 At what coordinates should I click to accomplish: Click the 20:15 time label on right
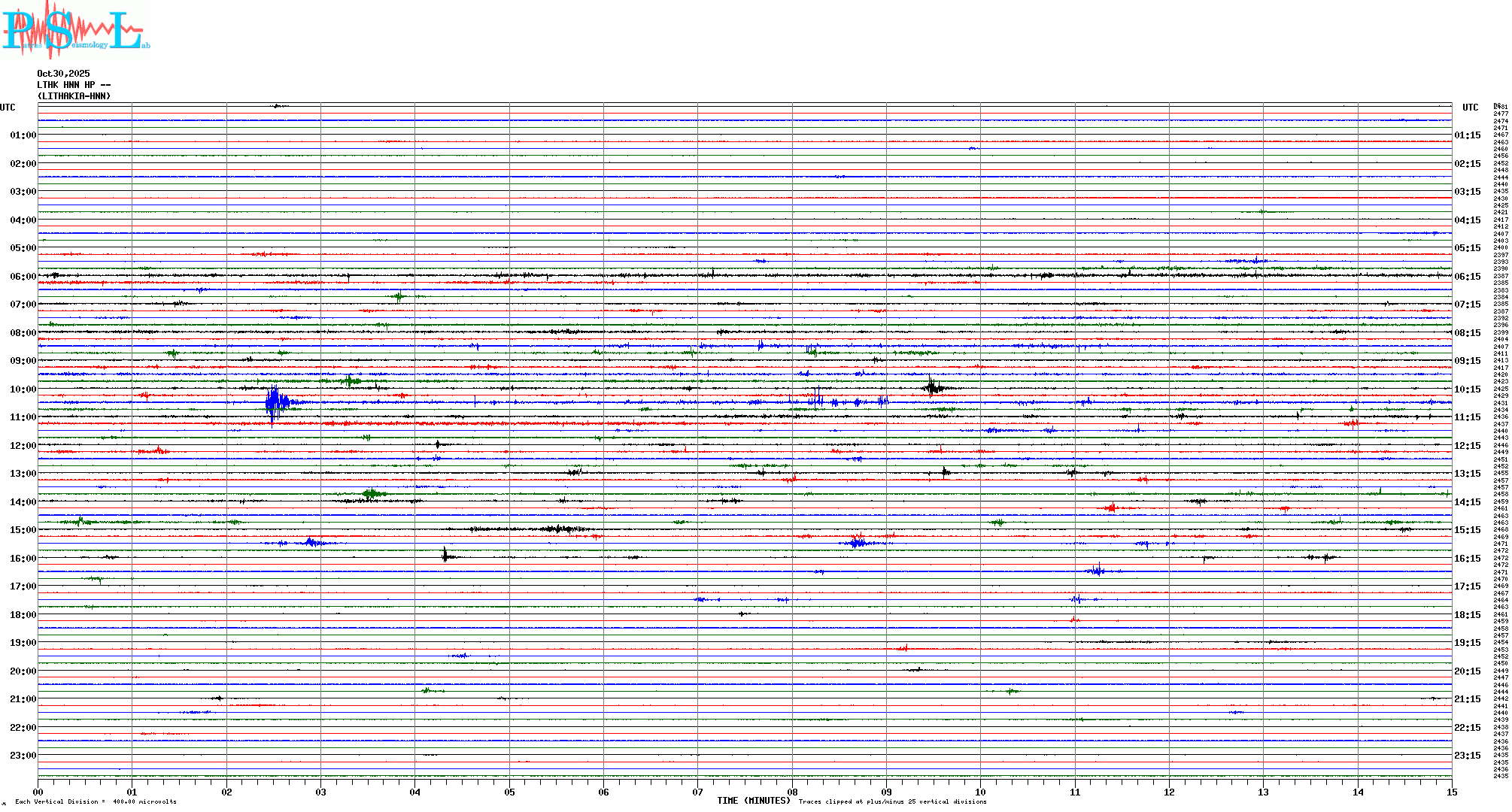(x=1467, y=671)
